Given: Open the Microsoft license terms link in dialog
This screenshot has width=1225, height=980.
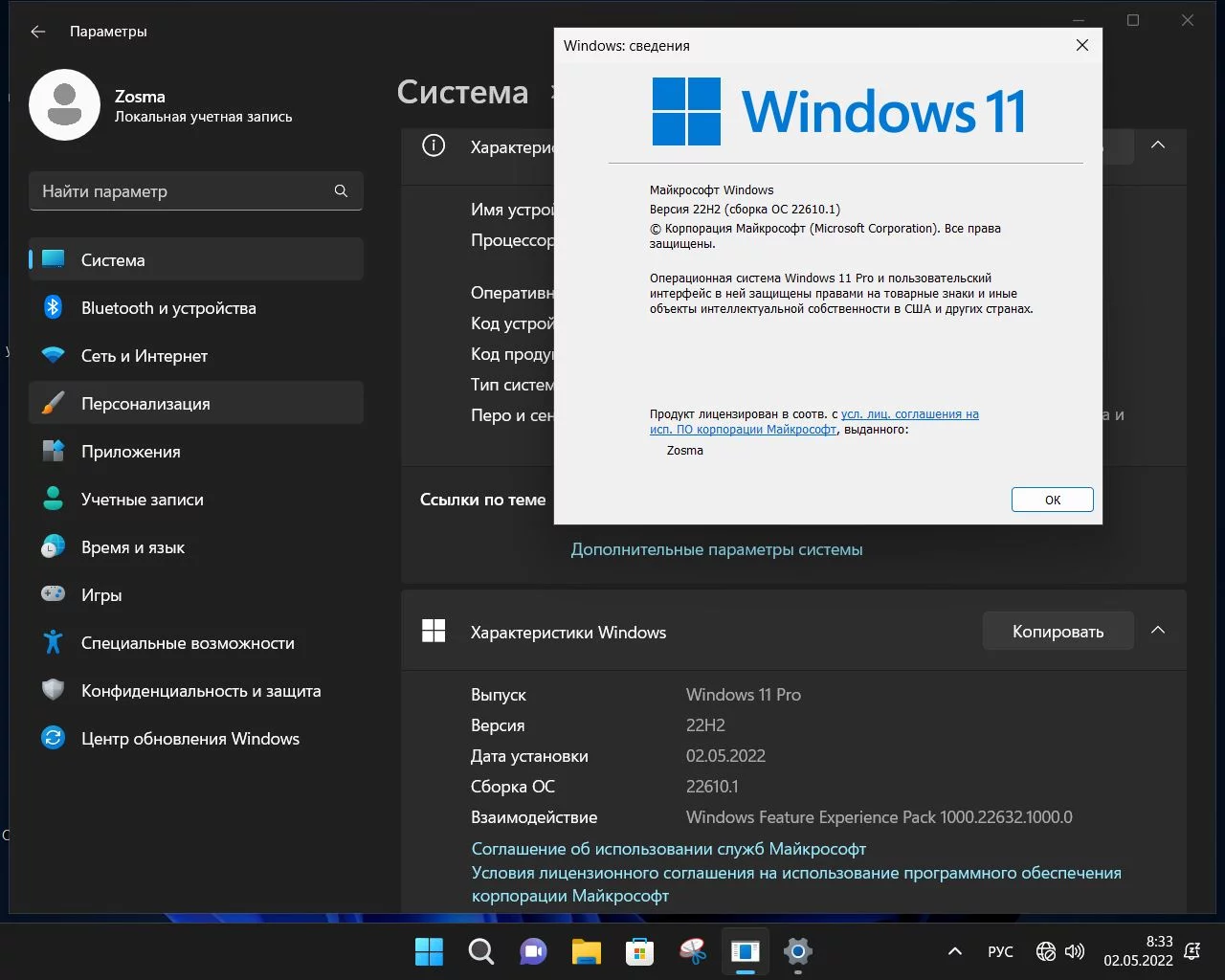Looking at the screenshot, I should click(909, 414).
